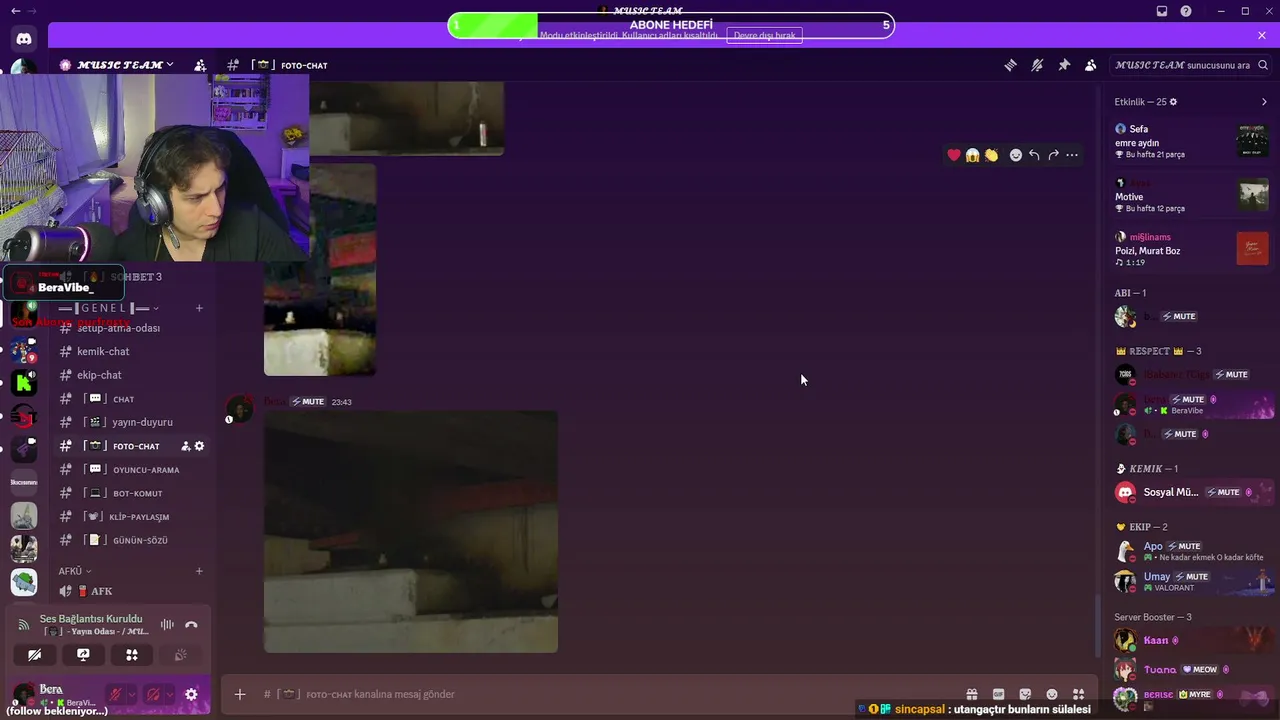Show pinned messages
Screen dimensions: 1280x720
[x=1064, y=65]
